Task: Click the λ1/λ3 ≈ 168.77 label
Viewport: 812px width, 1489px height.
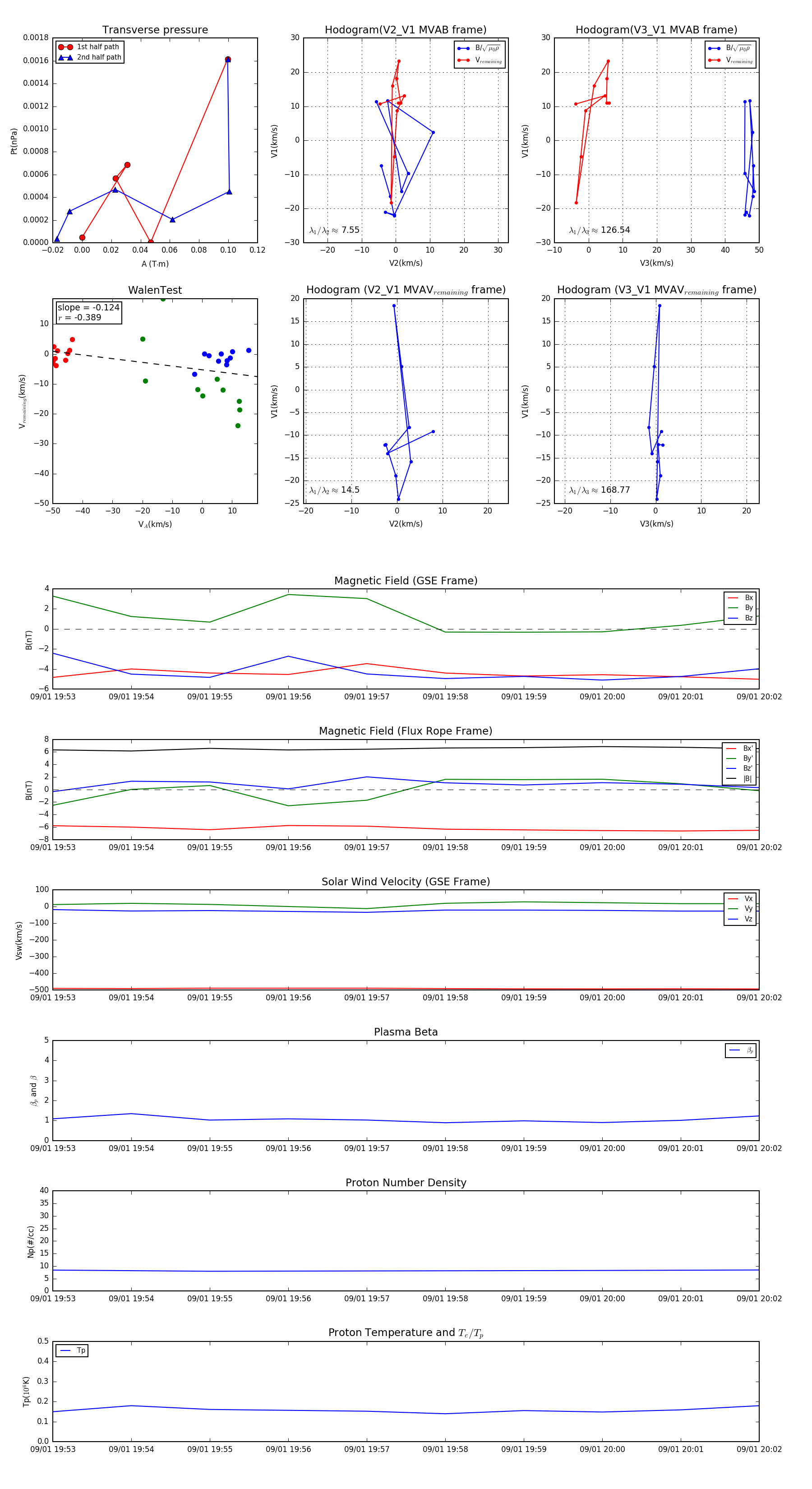Action: 600,490
